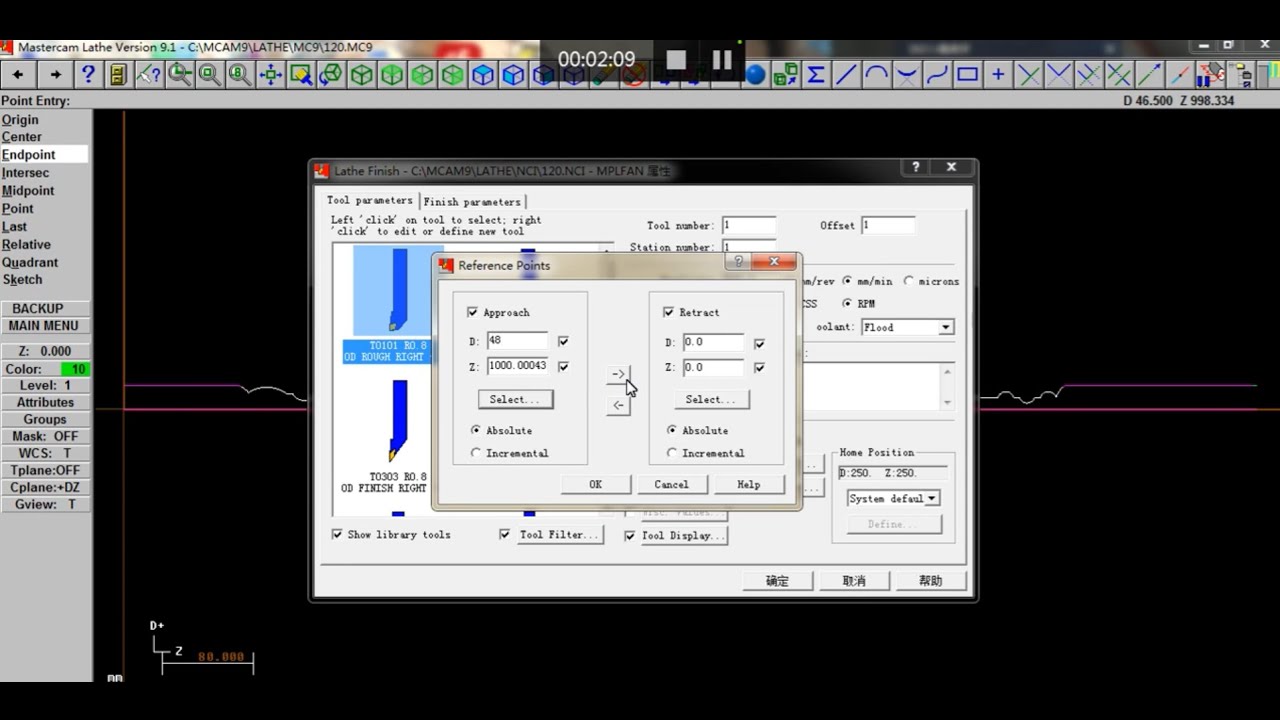
Task: Switch to the Finish parameters tab
Action: (472, 201)
